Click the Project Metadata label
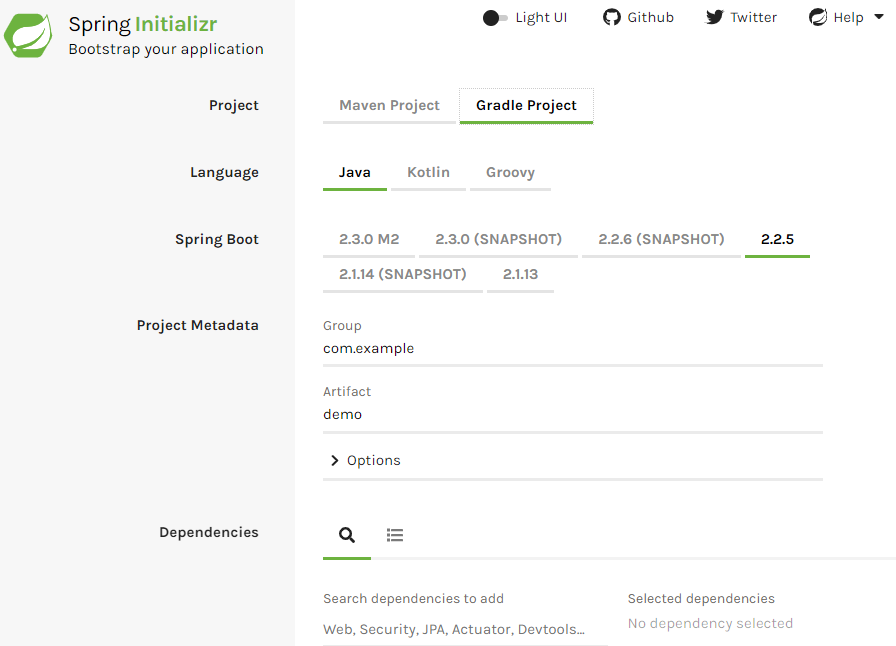 198,325
